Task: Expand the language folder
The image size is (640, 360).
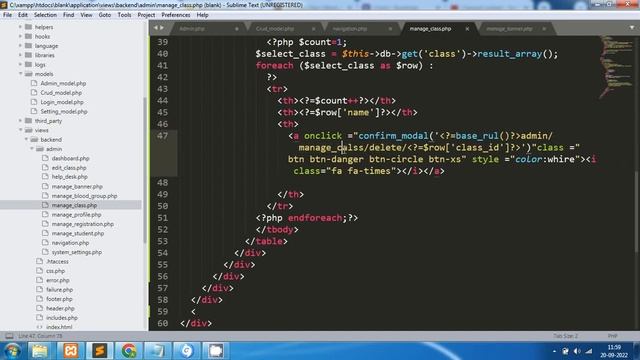Action: tap(20, 46)
